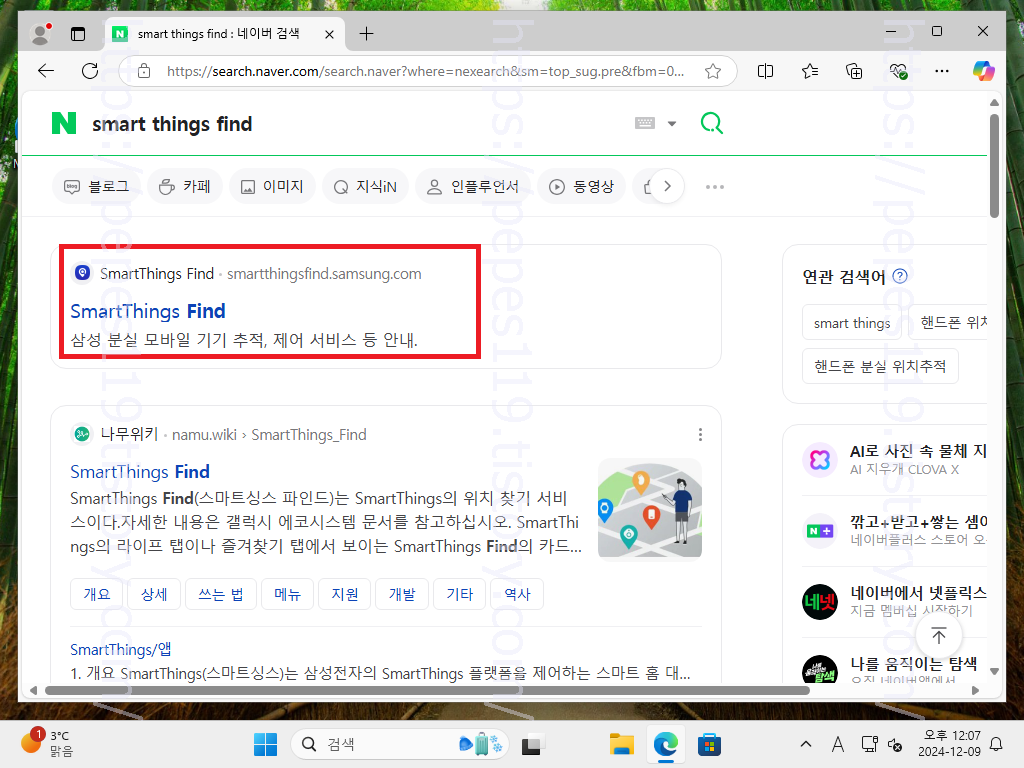Jump to top of page arrow button
Screen dimensions: 1024x768
(x=938, y=635)
